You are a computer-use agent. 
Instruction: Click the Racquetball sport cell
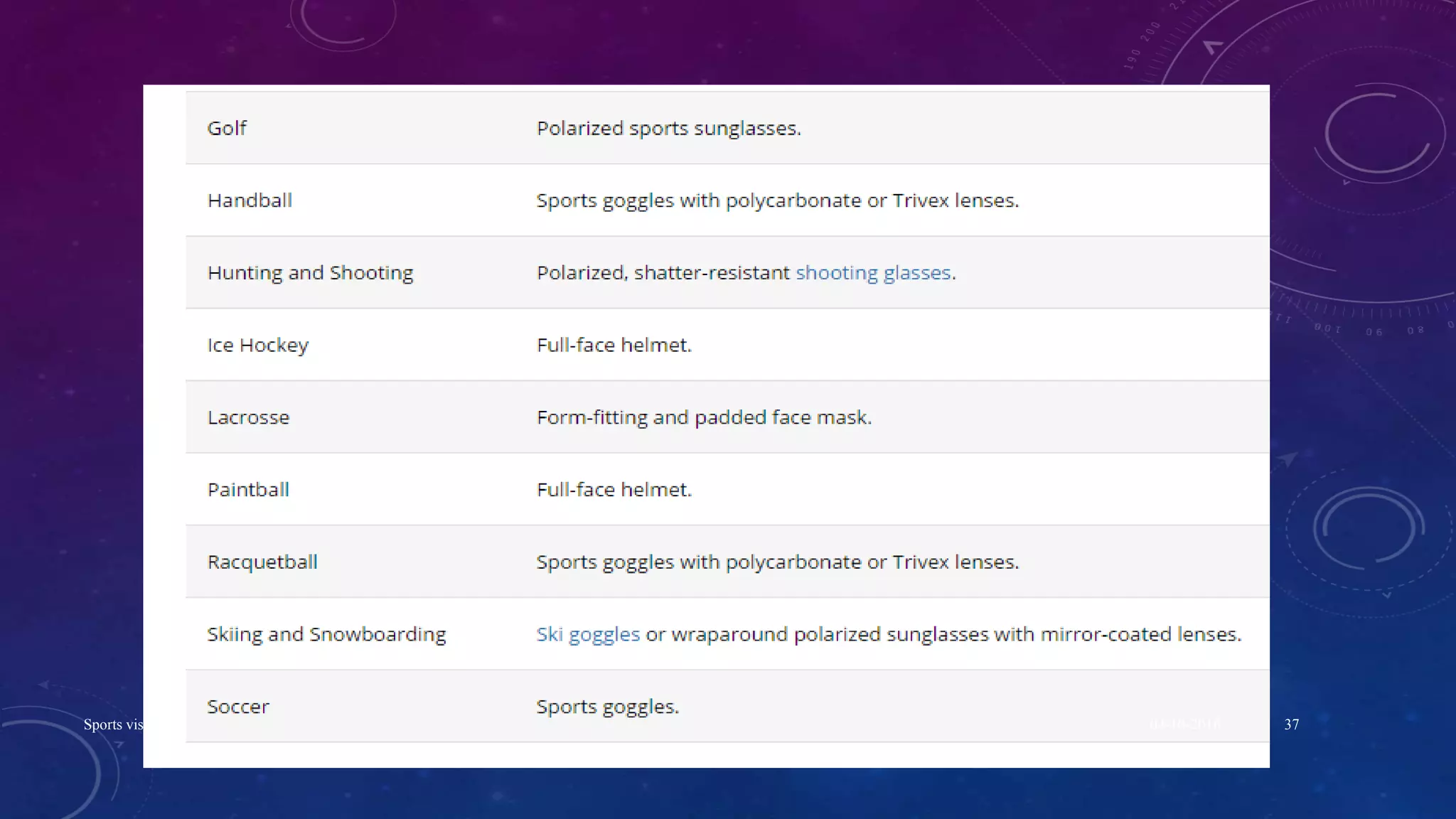click(x=262, y=562)
